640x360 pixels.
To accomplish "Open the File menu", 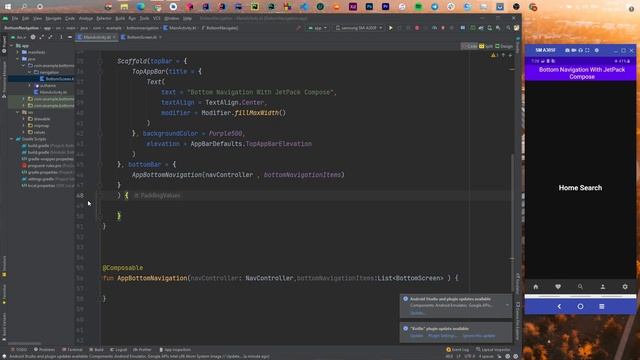I will (15, 18).
